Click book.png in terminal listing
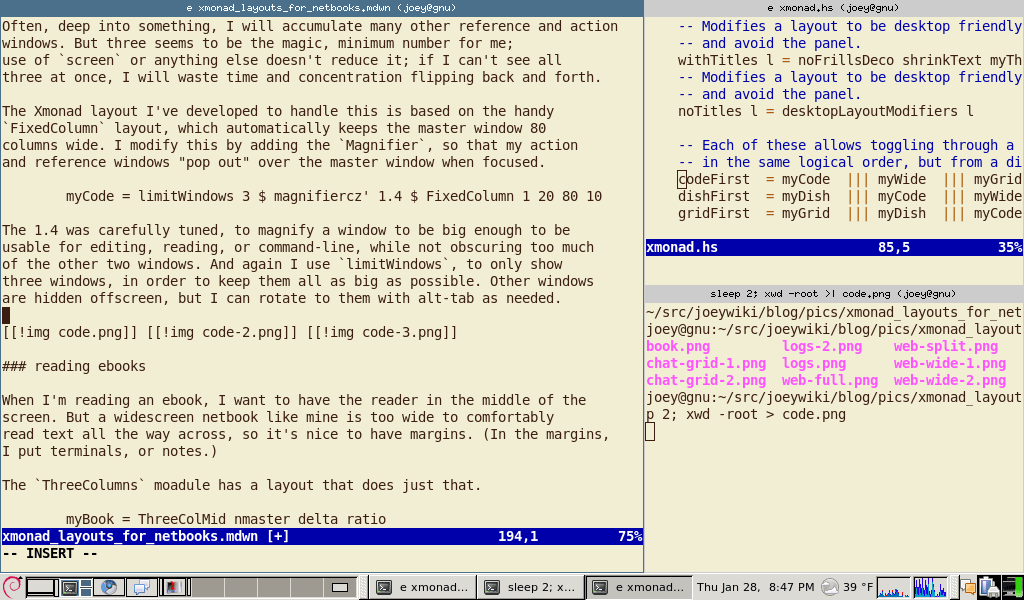The height and width of the screenshot is (600, 1024). 678,347
